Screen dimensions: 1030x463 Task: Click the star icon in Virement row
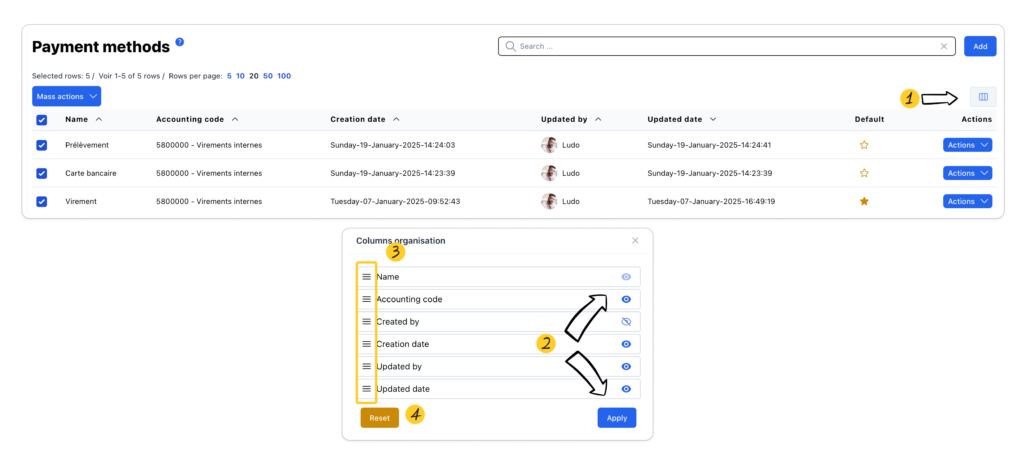point(864,201)
